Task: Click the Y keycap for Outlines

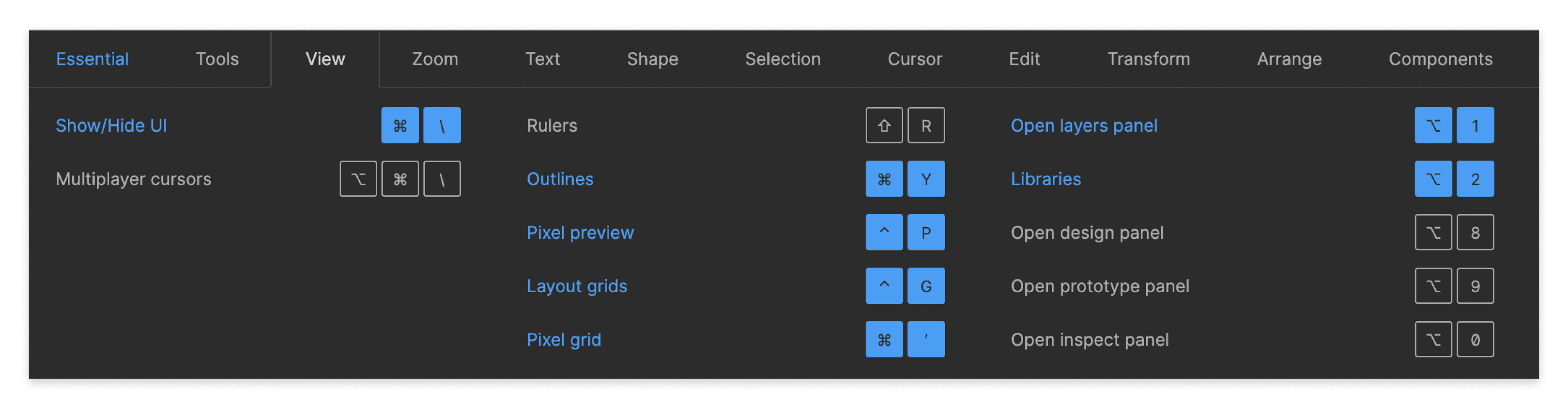Action: 926,179
